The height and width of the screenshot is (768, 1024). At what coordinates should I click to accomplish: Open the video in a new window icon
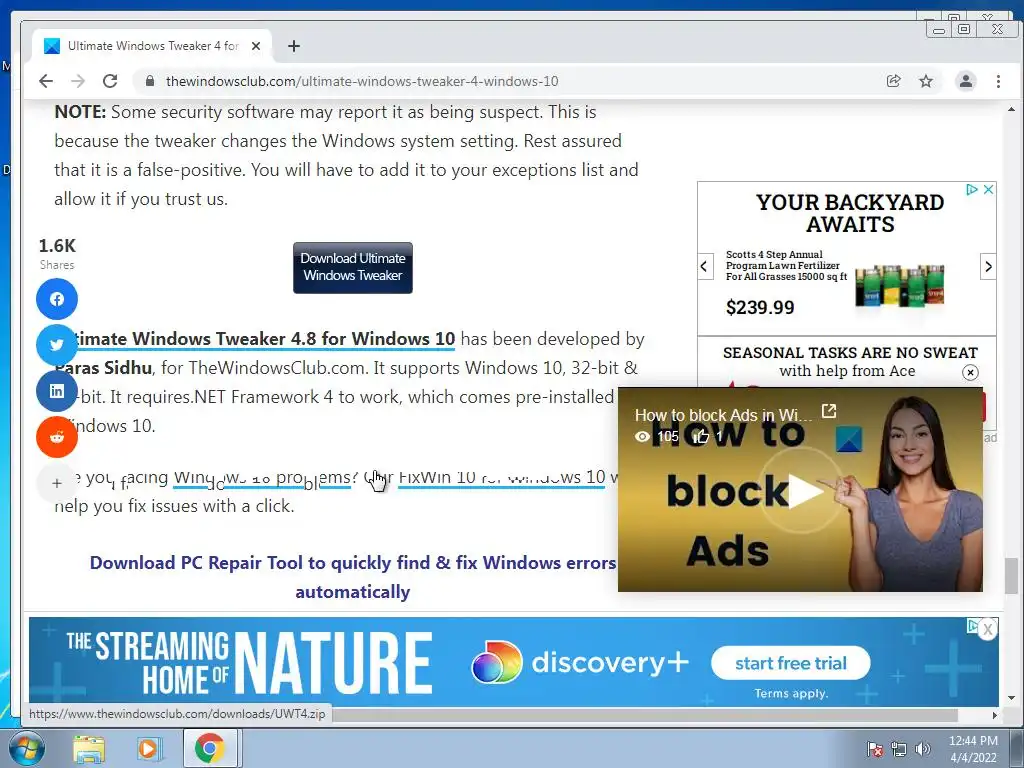click(829, 411)
